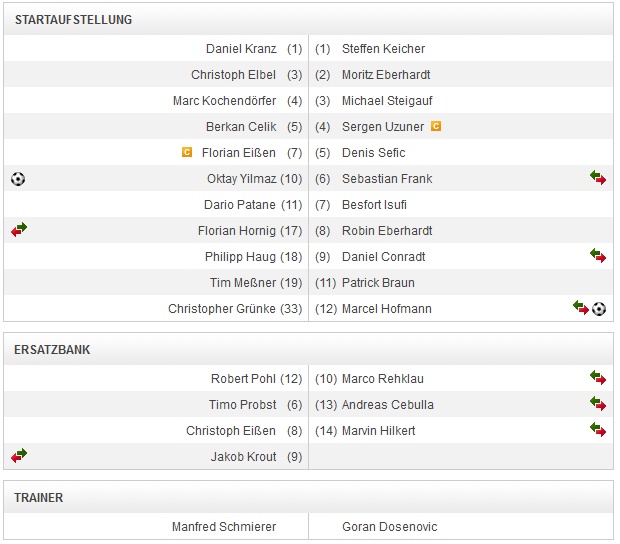Select substitute Robert Pohl
The height and width of the screenshot is (544, 620).
244,379
